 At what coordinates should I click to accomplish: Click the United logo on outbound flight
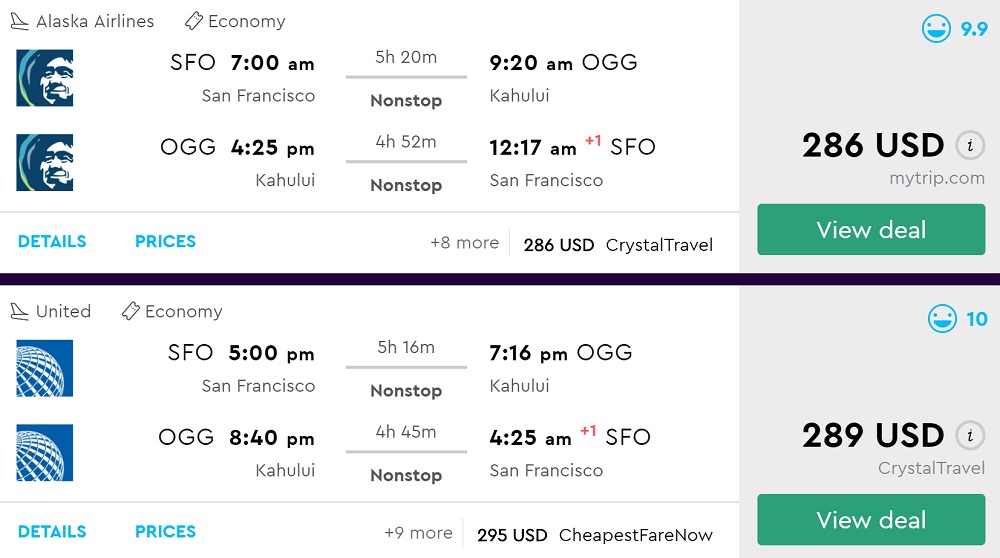[45, 368]
